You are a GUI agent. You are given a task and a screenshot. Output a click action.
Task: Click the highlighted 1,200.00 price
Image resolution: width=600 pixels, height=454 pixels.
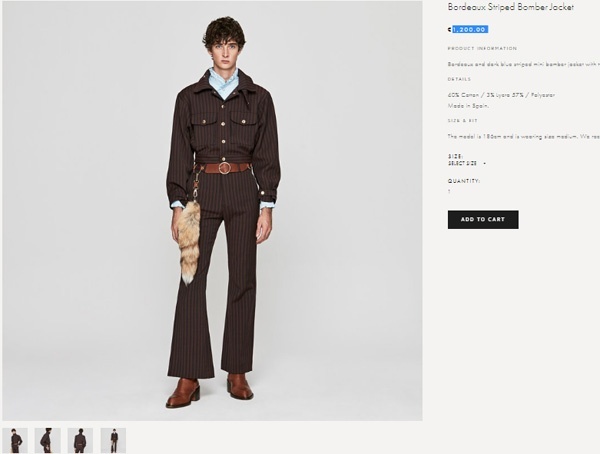click(x=470, y=29)
